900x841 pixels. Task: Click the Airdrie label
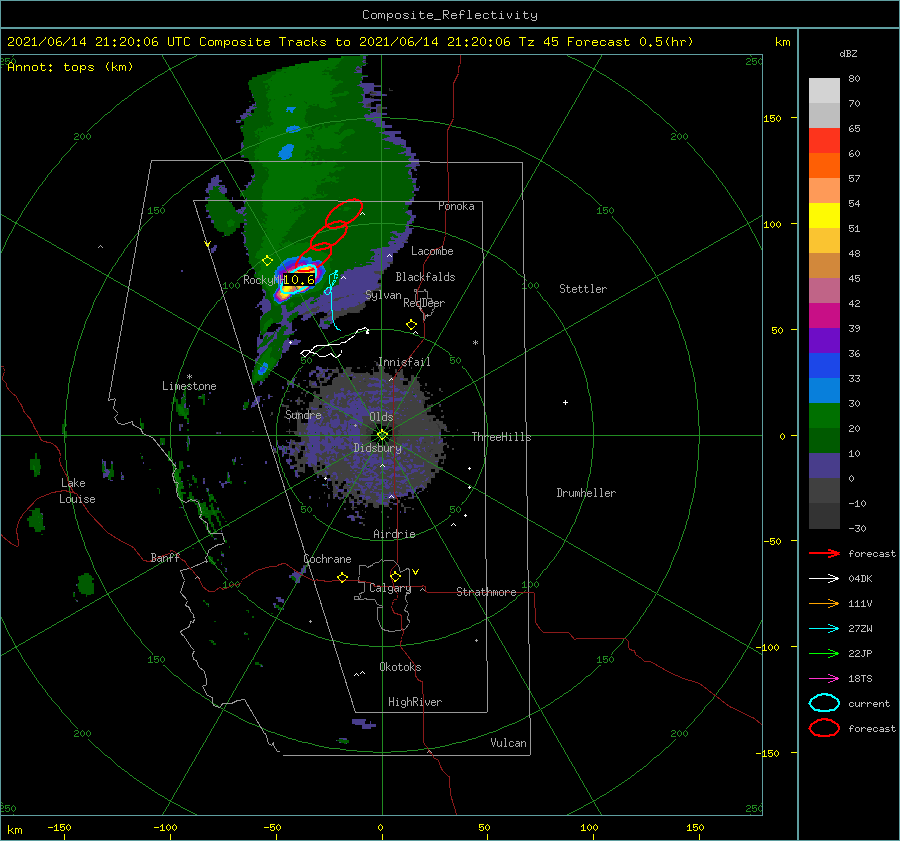click(x=394, y=534)
